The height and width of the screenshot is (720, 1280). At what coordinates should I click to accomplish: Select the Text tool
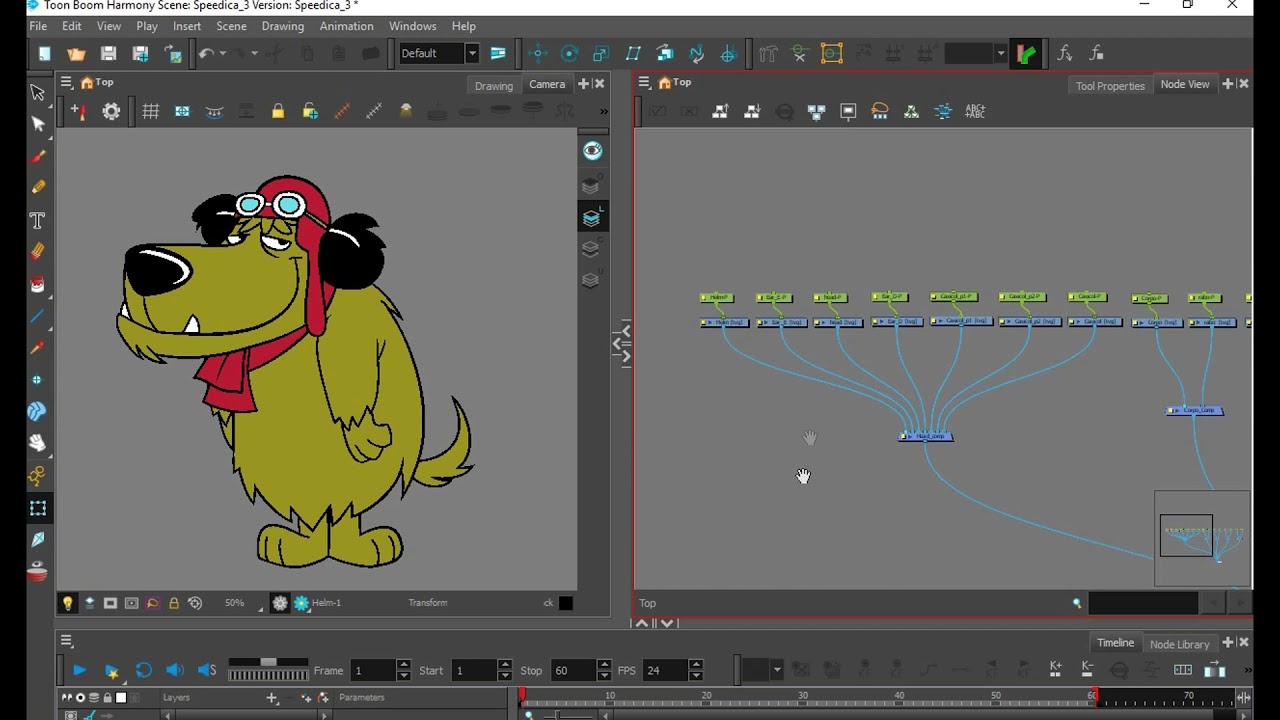click(x=38, y=220)
